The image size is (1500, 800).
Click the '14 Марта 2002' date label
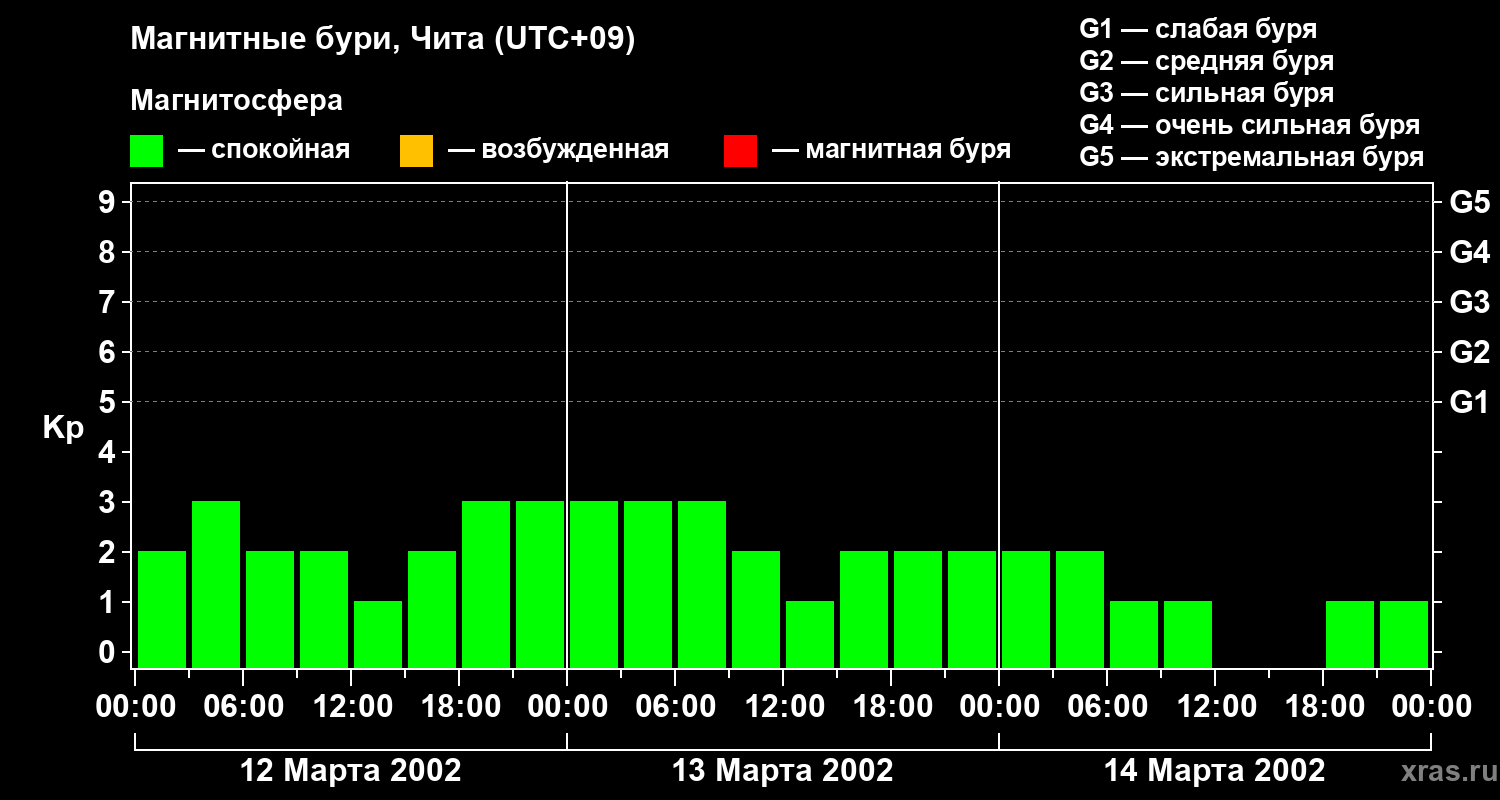[x=1215, y=771]
